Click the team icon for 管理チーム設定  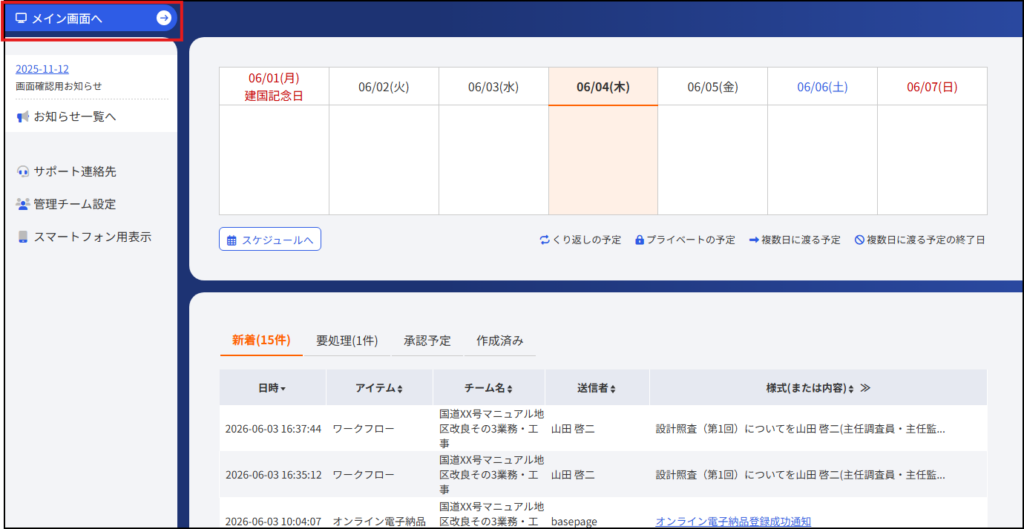pyautogui.click(x=23, y=204)
